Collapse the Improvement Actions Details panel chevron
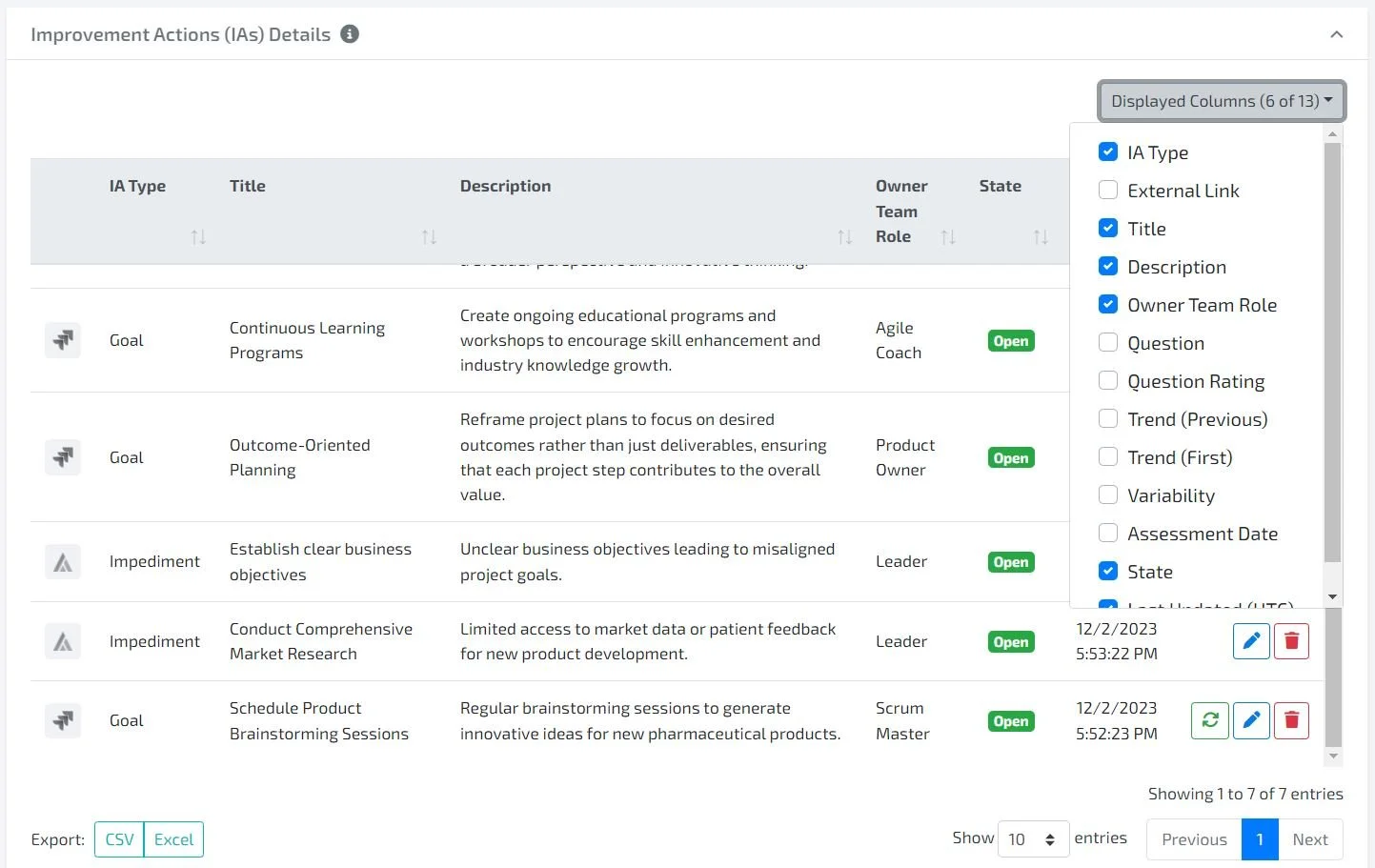 [x=1336, y=34]
